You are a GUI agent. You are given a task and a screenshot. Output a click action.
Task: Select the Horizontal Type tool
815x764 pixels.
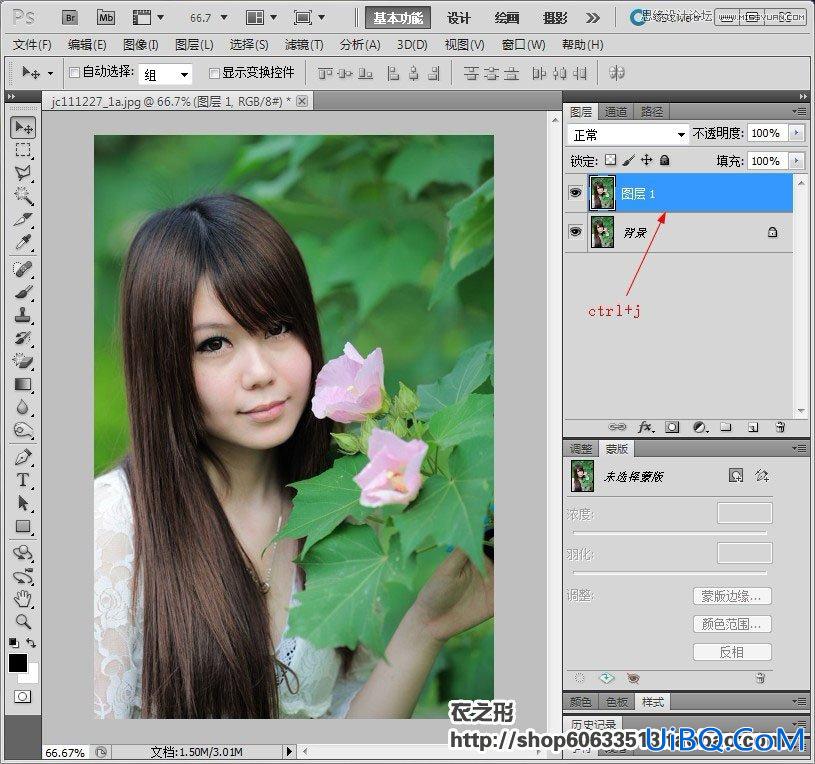pyautogui.click(x=22, y=480)
